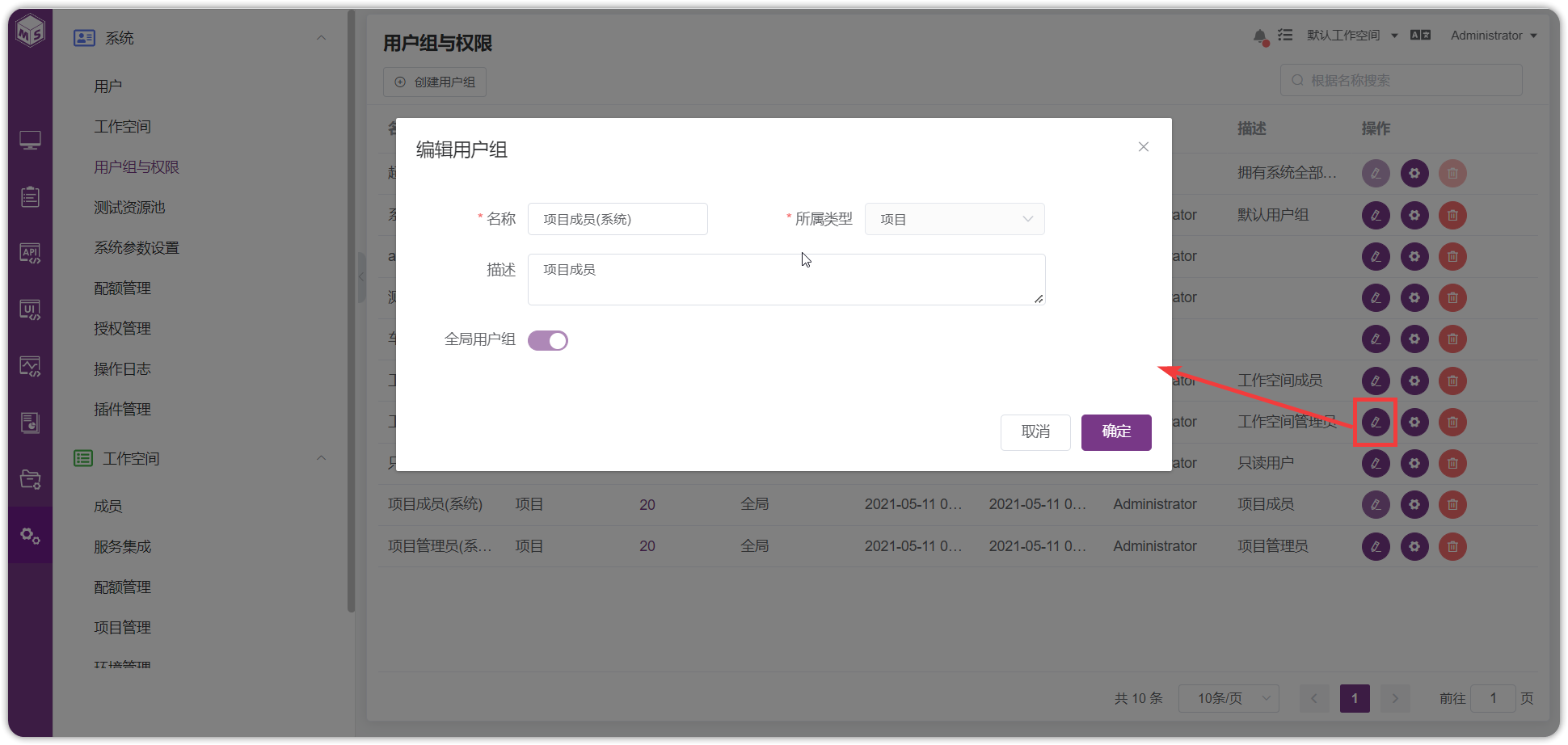Image resolution: width=1568 pixels, height=745 pixels.
Task: Open 测试资源池 in the sidebar
Action: click(129, 208)
